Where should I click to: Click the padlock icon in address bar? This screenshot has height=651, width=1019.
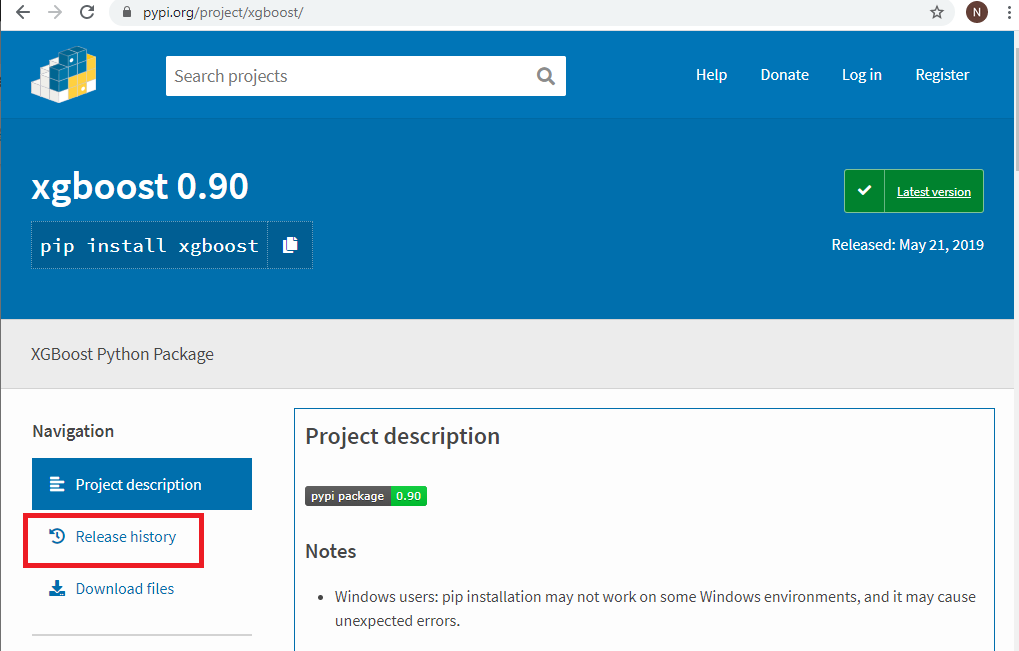coord(125,14)
